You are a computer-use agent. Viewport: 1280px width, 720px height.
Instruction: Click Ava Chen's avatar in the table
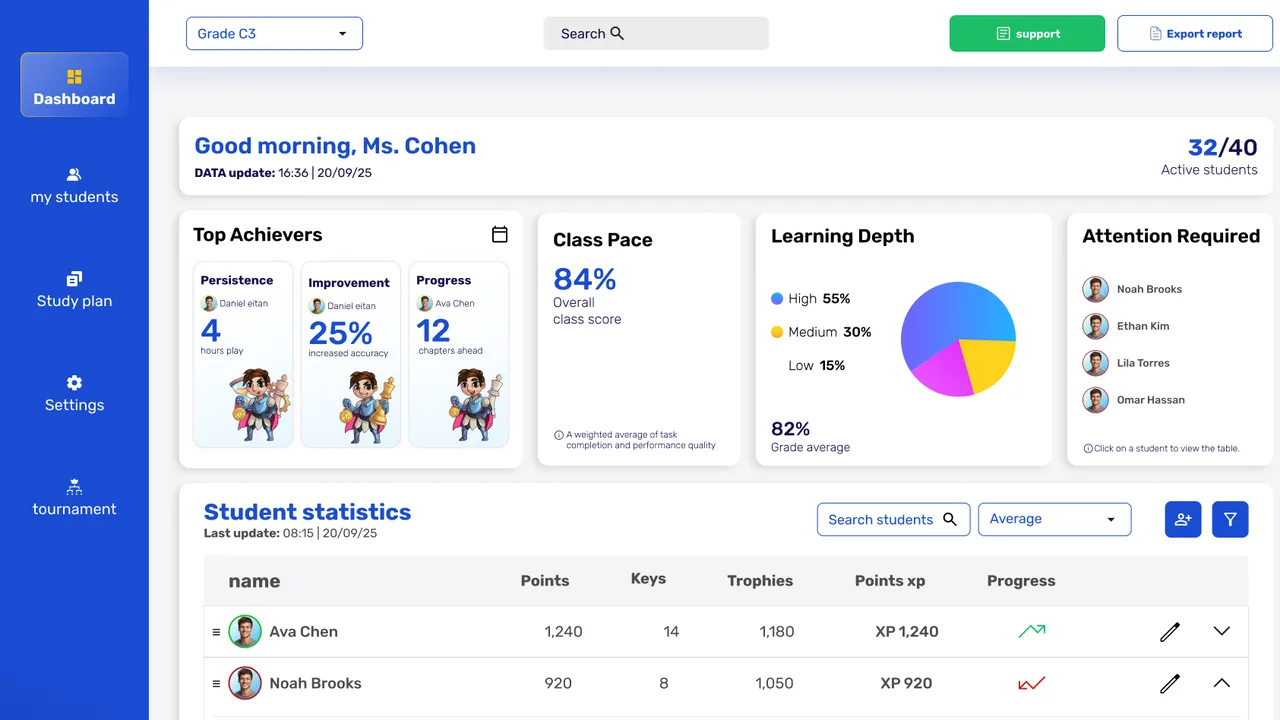(x=245, y=632)
